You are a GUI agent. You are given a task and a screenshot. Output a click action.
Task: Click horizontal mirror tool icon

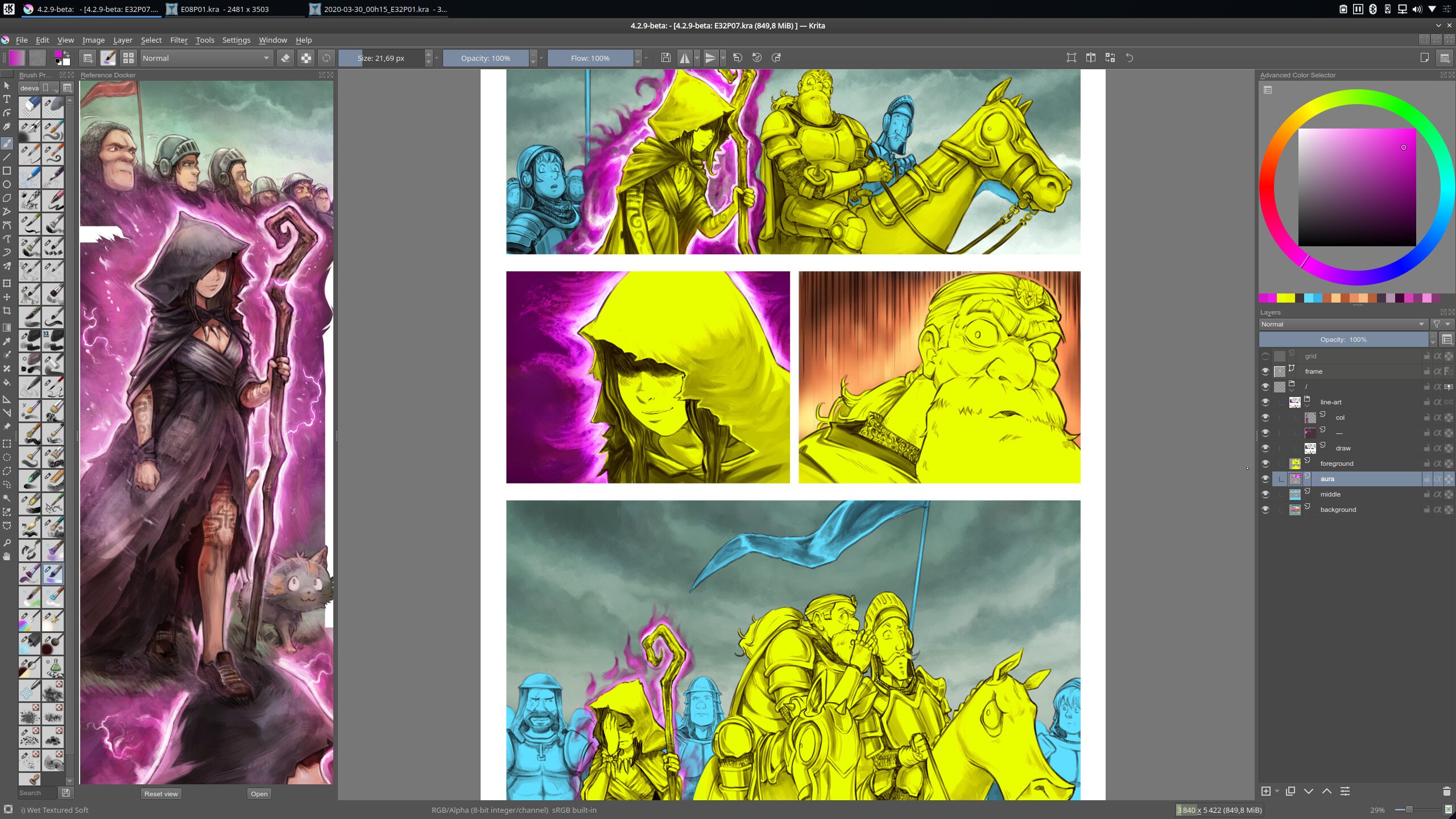point(684,58)
